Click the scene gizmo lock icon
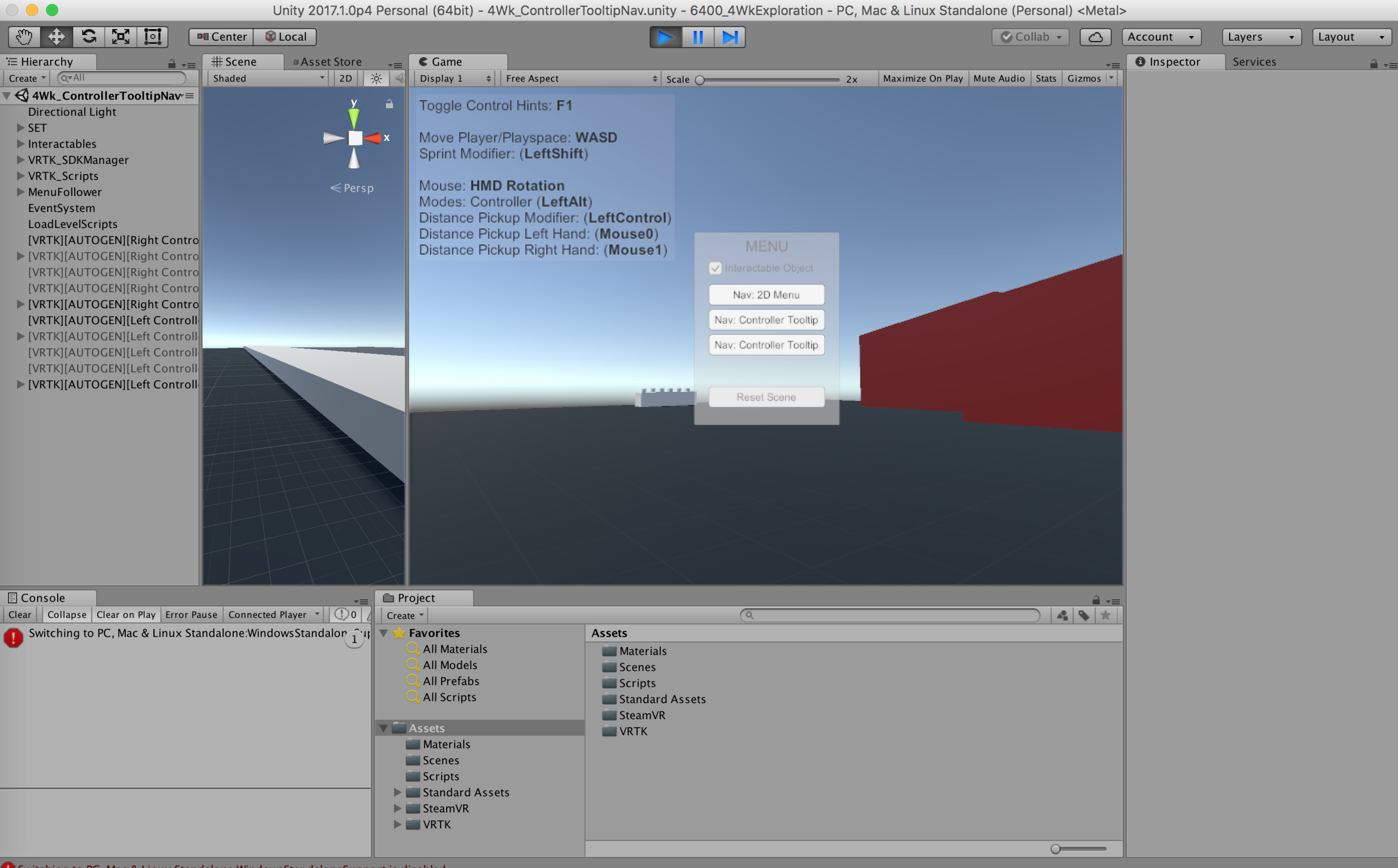 (x=389, y=104)
